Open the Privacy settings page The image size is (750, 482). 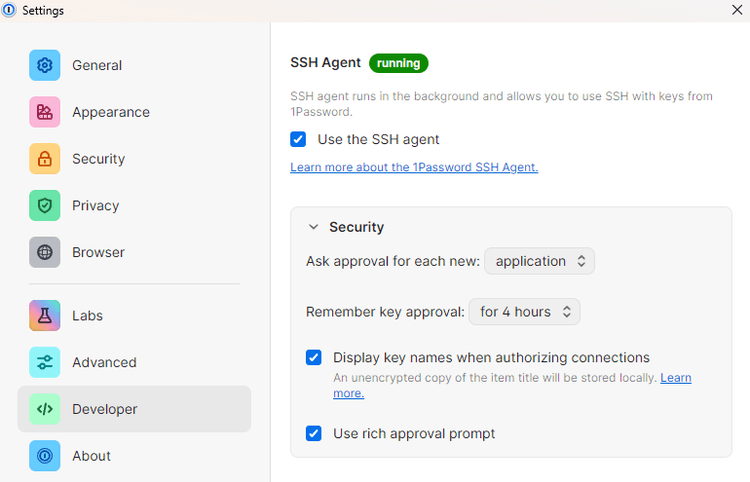134,206
